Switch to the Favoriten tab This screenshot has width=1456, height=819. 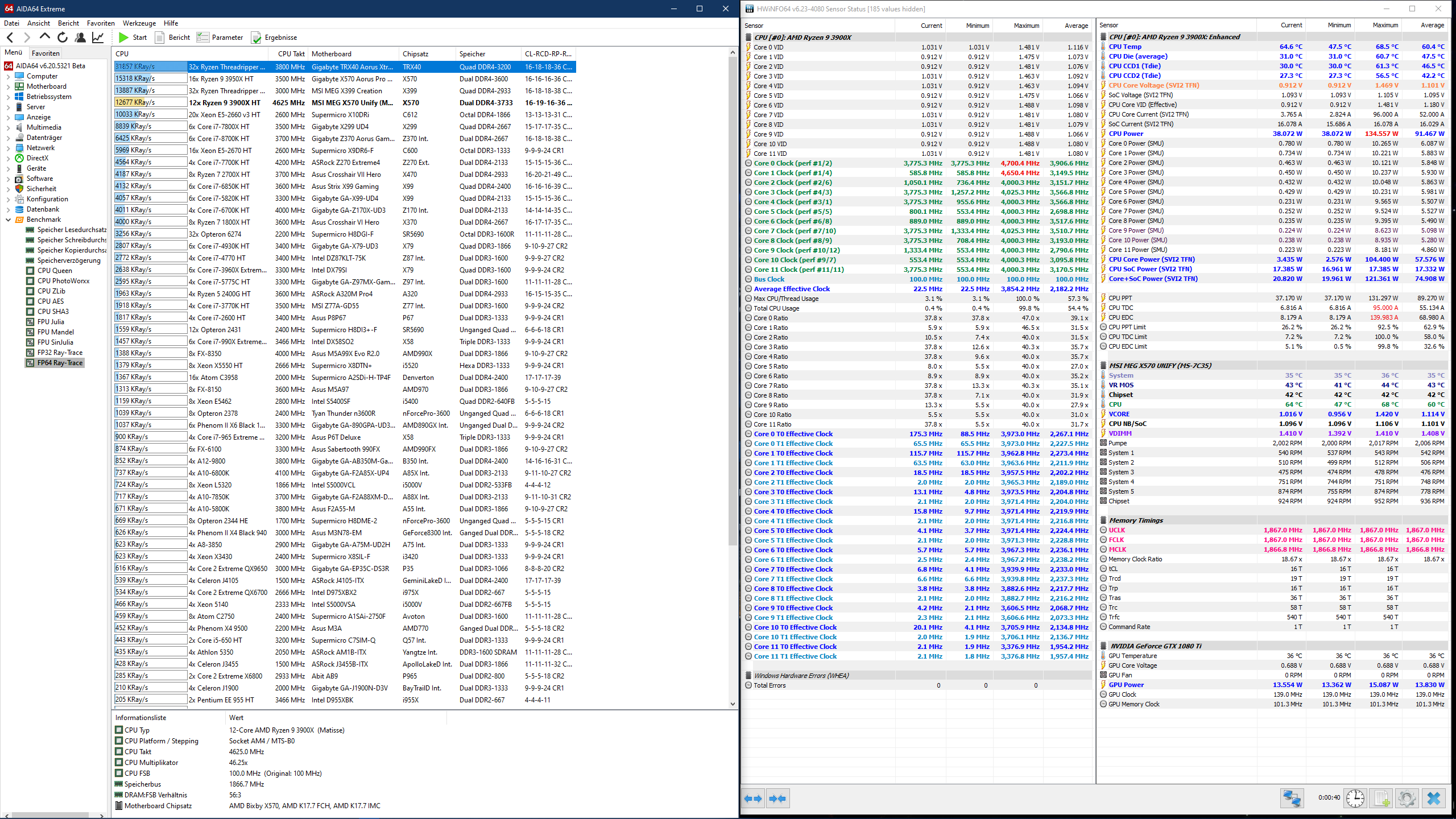[x=45, y=53]
